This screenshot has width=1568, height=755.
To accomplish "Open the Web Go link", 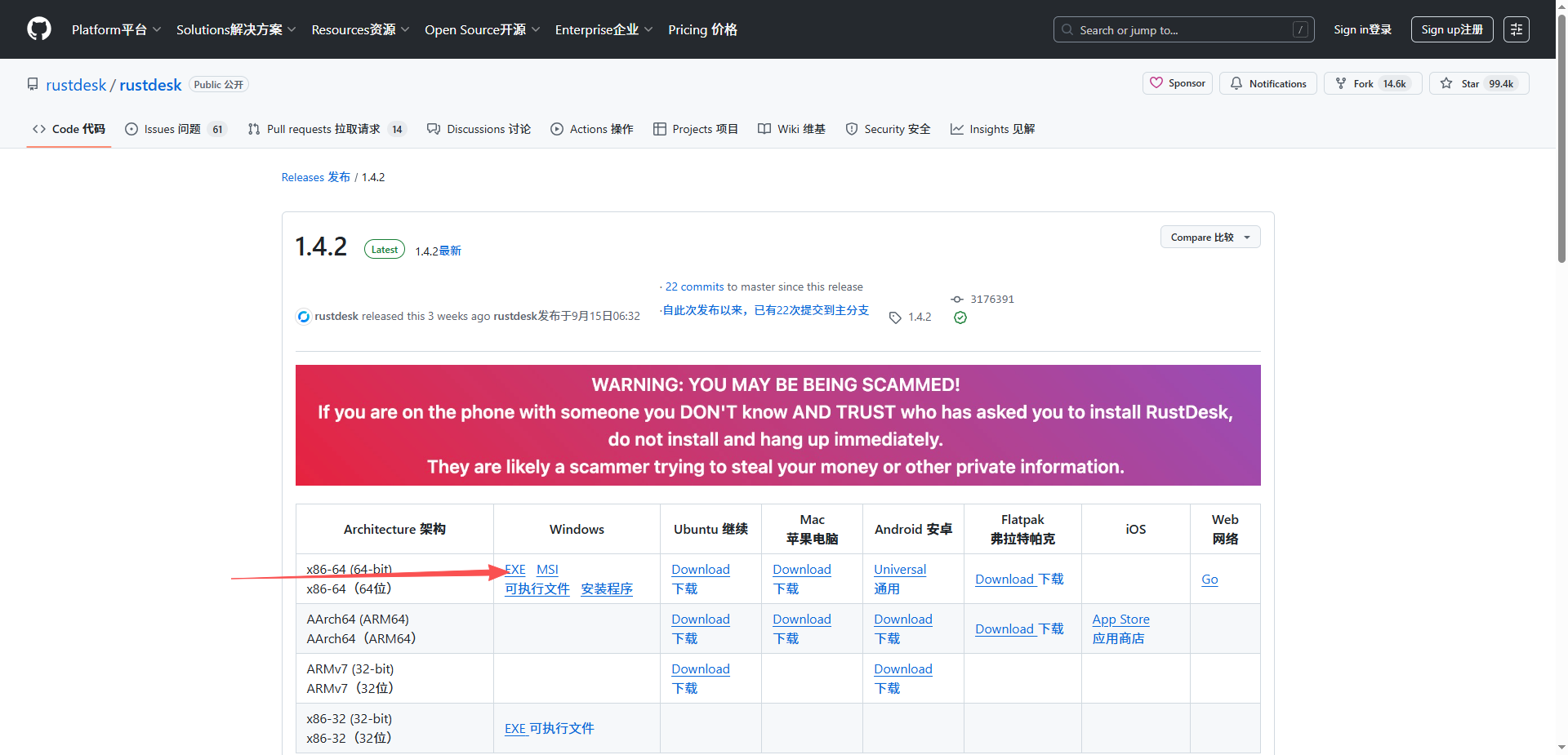I will (x=1209, y=580).
